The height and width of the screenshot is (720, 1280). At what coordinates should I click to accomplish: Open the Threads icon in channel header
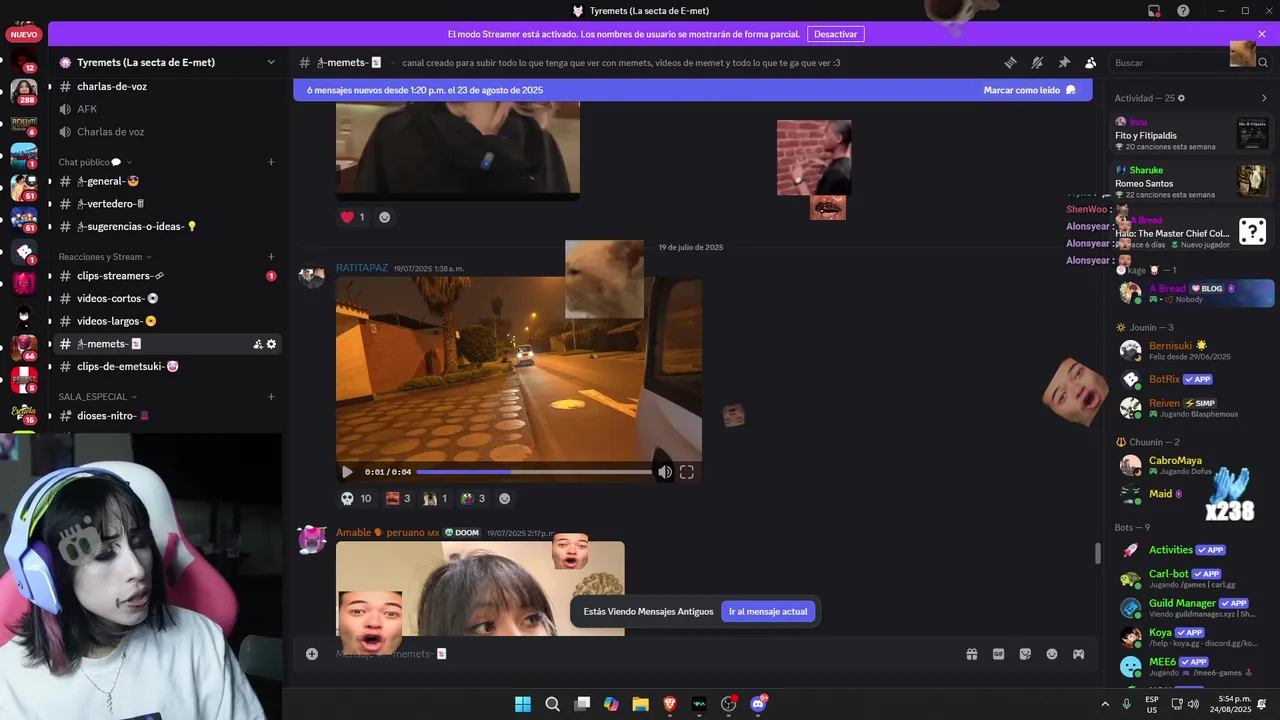tap(1010, 62)
